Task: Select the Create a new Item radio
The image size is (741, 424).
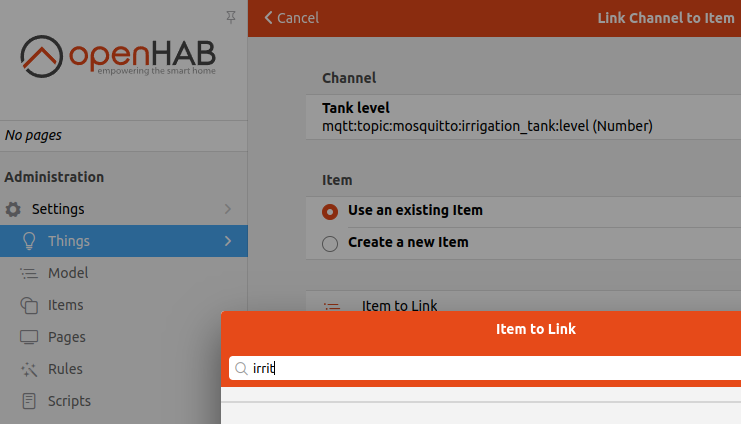Action: [x=330, y=243]
